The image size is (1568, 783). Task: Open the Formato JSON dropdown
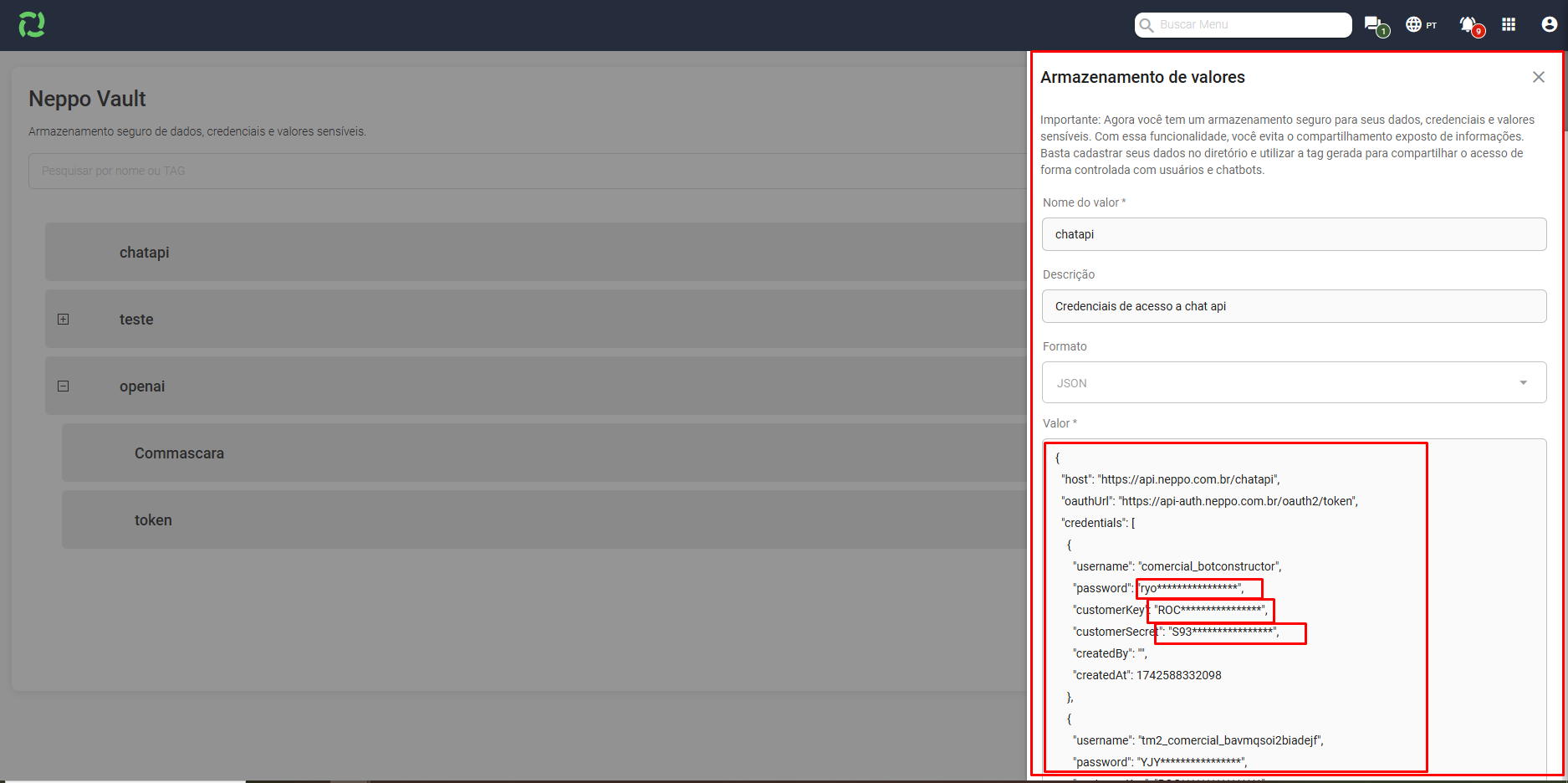pos(1294,382)
